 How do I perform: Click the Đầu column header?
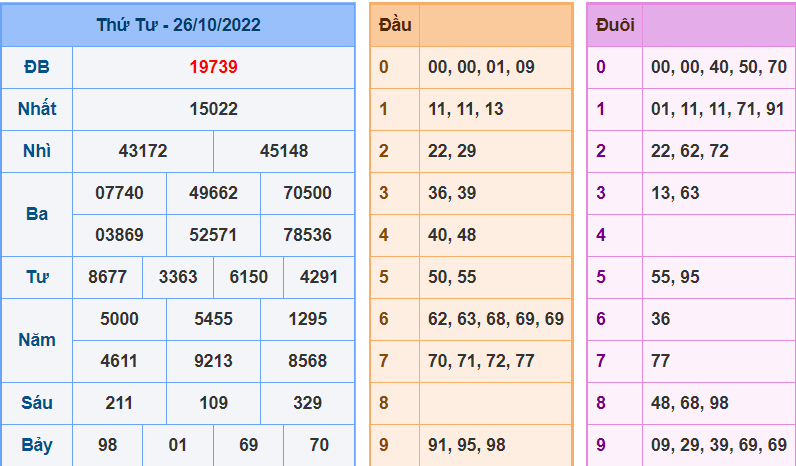tap(395, 25)
